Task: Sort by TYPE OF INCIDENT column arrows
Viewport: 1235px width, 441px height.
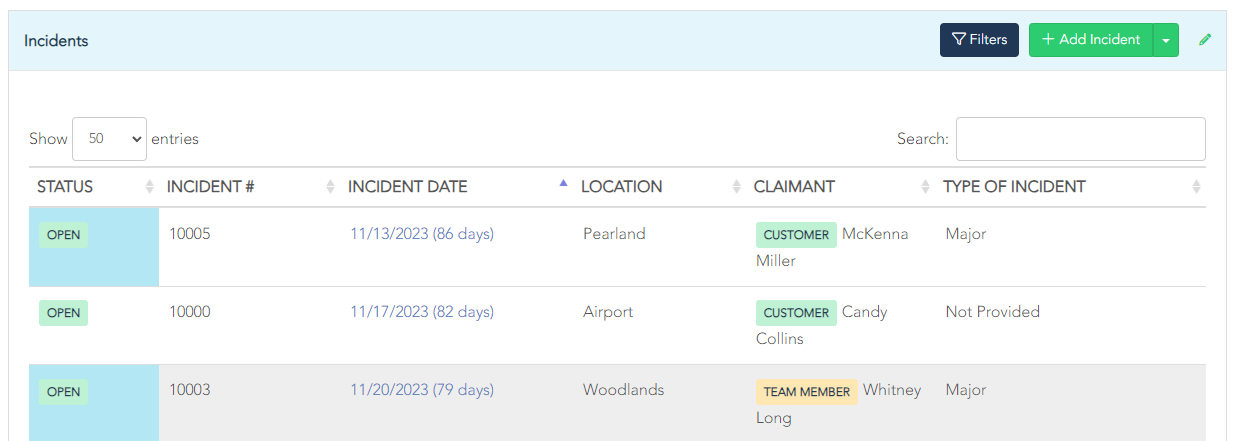Action: coord(1197,187)
